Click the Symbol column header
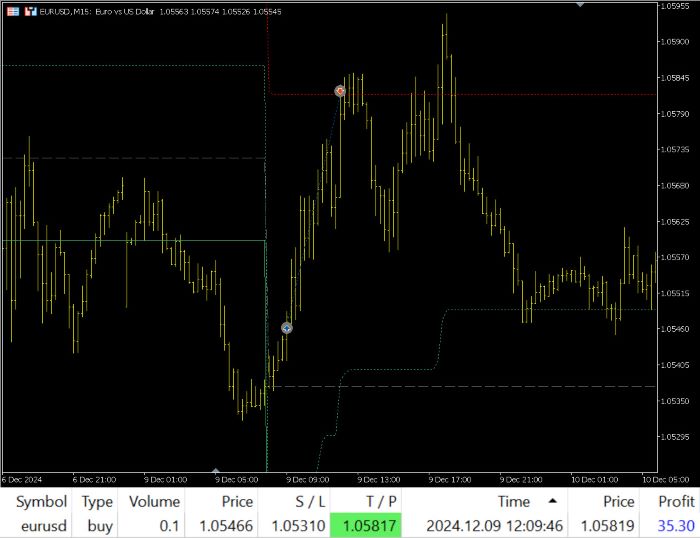Image resolution: width=700 pixels, height=538 pixels. click(x=42, y=501)
